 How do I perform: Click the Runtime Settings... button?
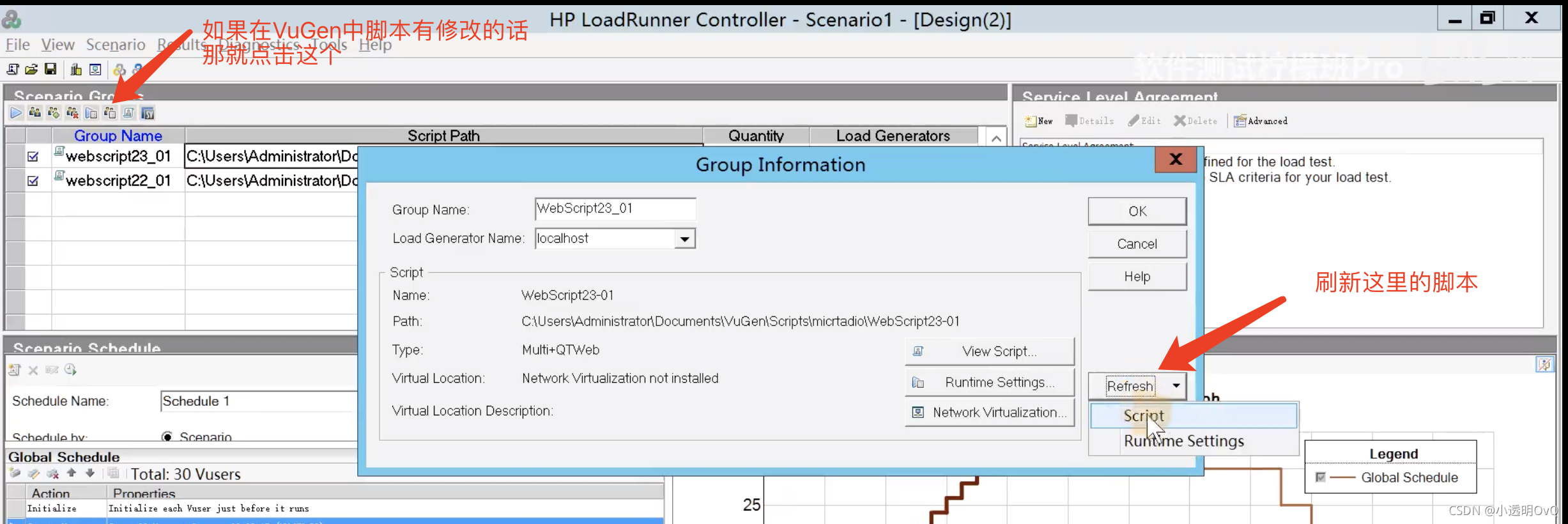(x=990, y=382)
